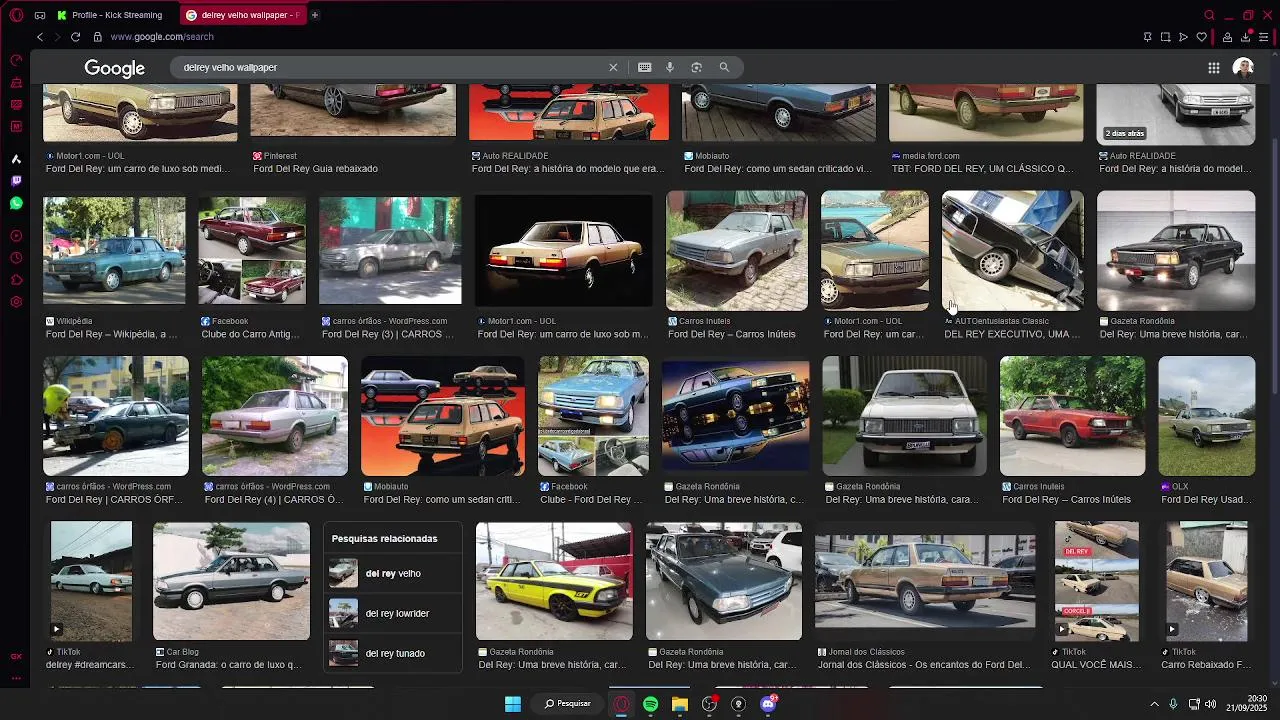
Task: Click the pinboard pin icon in toolbar
Action: pos(1147,37)
